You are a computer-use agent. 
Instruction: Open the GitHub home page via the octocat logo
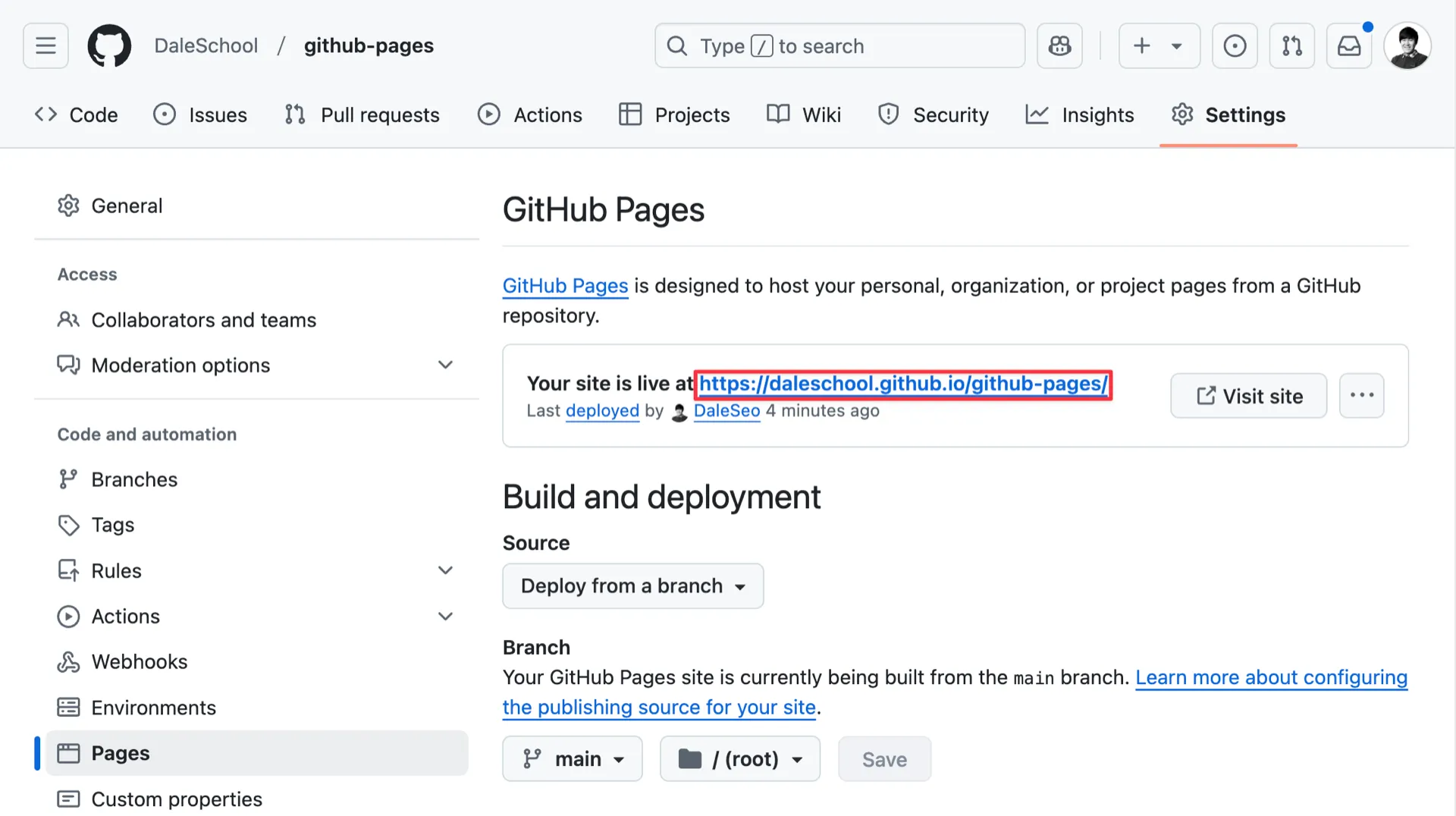point(109,46)
